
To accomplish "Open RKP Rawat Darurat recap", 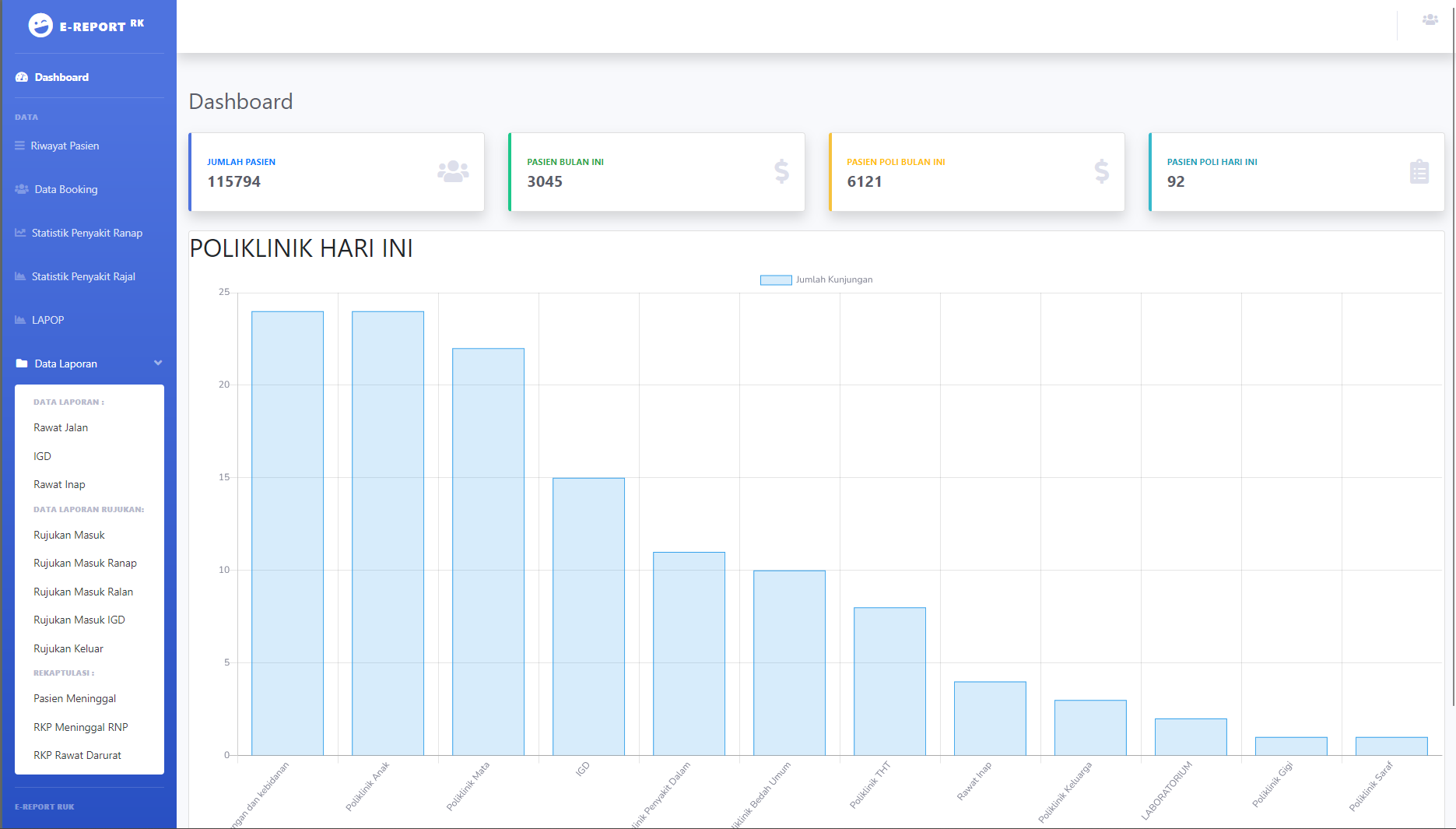I will (x=77, y=755).
